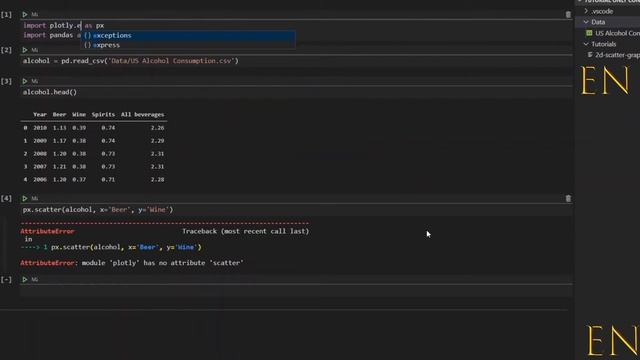Click the 'Year' column header in output table

[x=40, y=115]
